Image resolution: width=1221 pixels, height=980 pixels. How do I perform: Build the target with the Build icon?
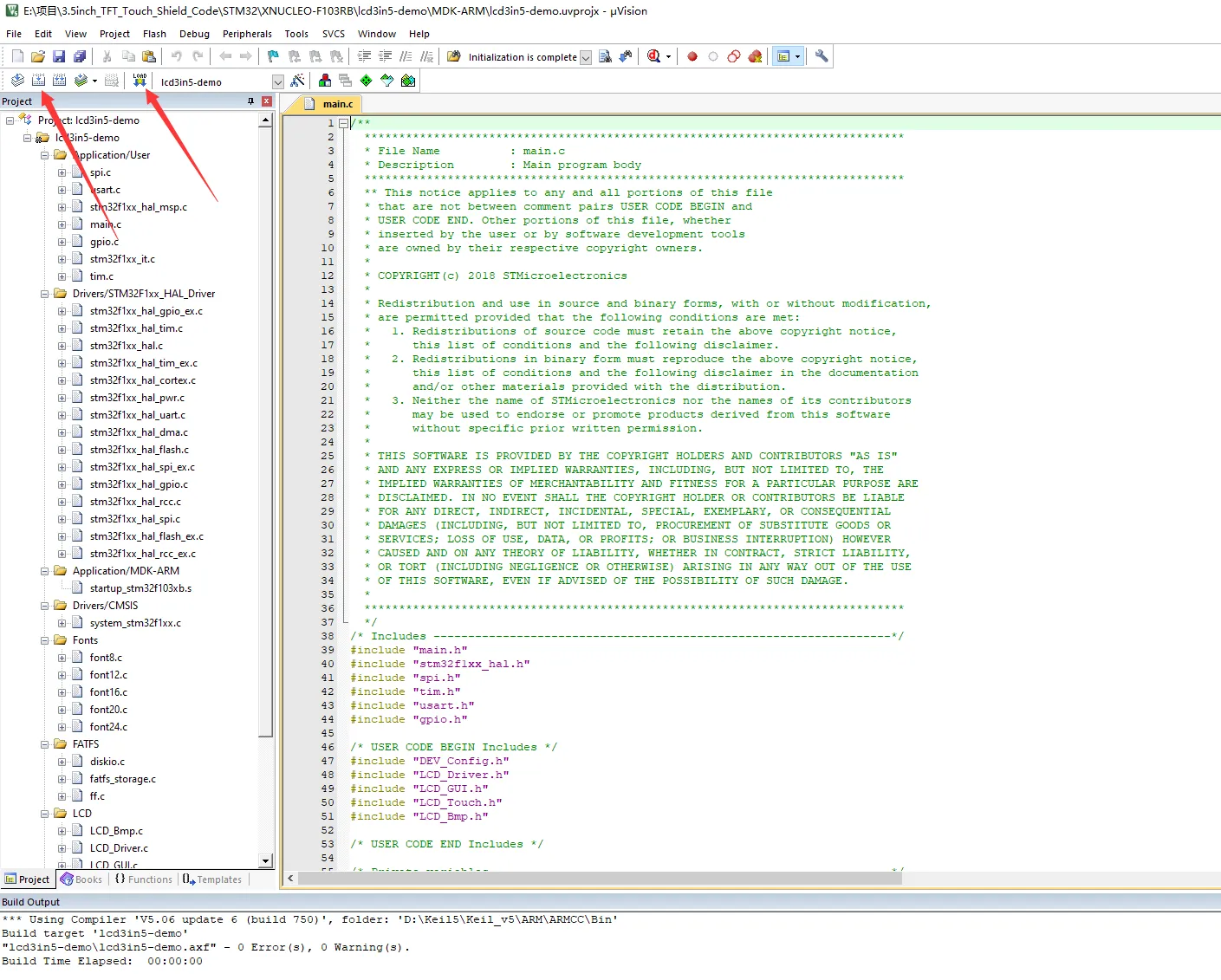coord(38,81)
